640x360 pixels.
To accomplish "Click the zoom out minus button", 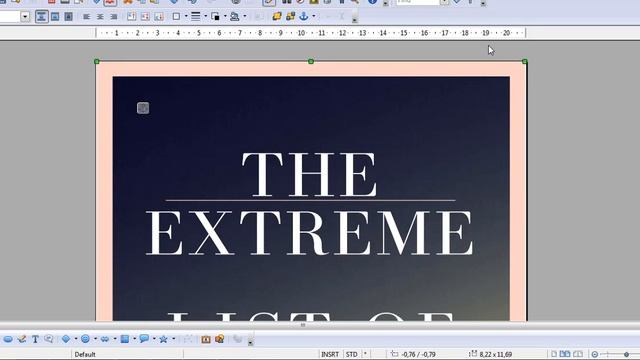I will coord(595,355).
